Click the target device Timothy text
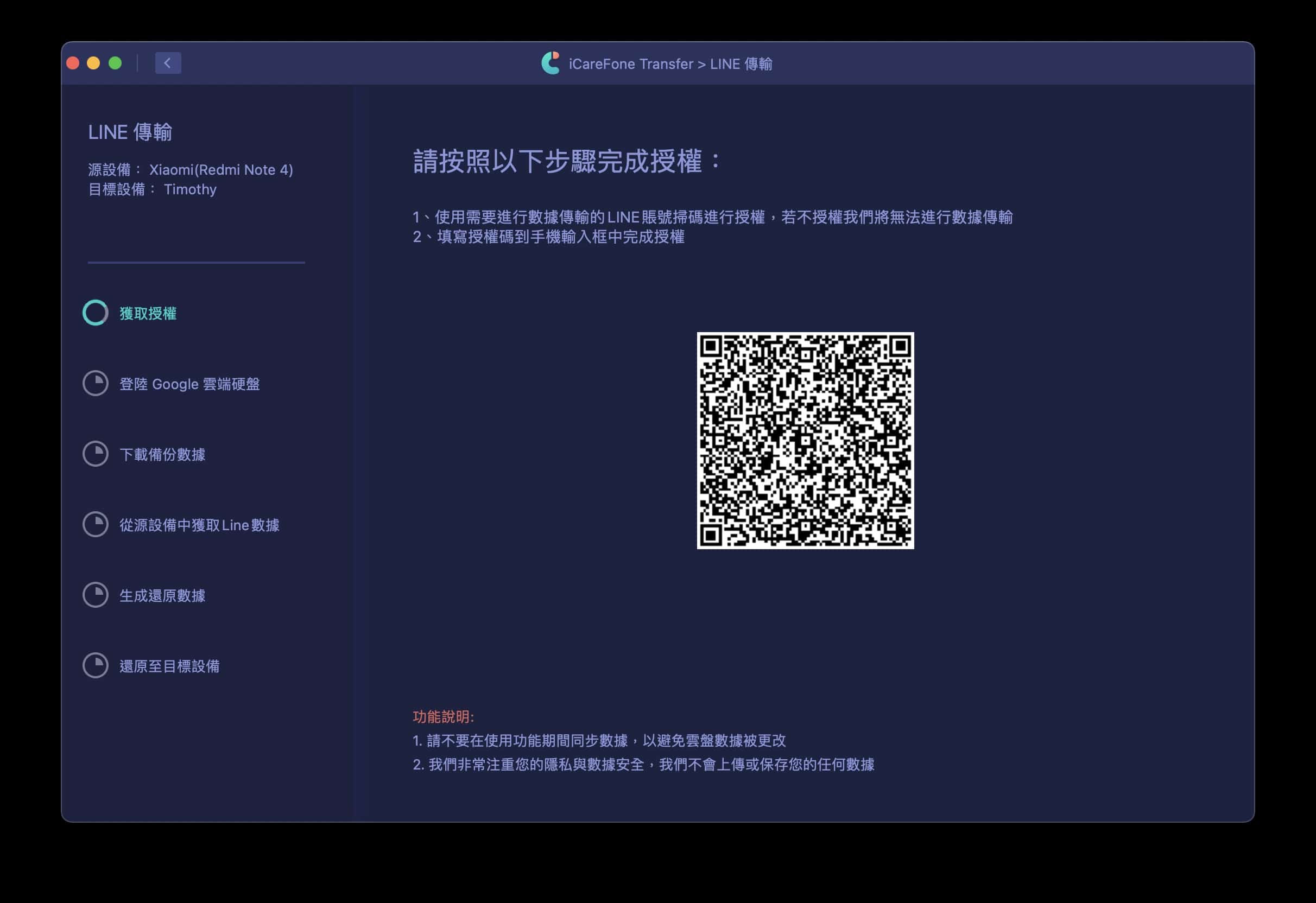This screenshot has width=1316, height=903. tap(189, 189)
